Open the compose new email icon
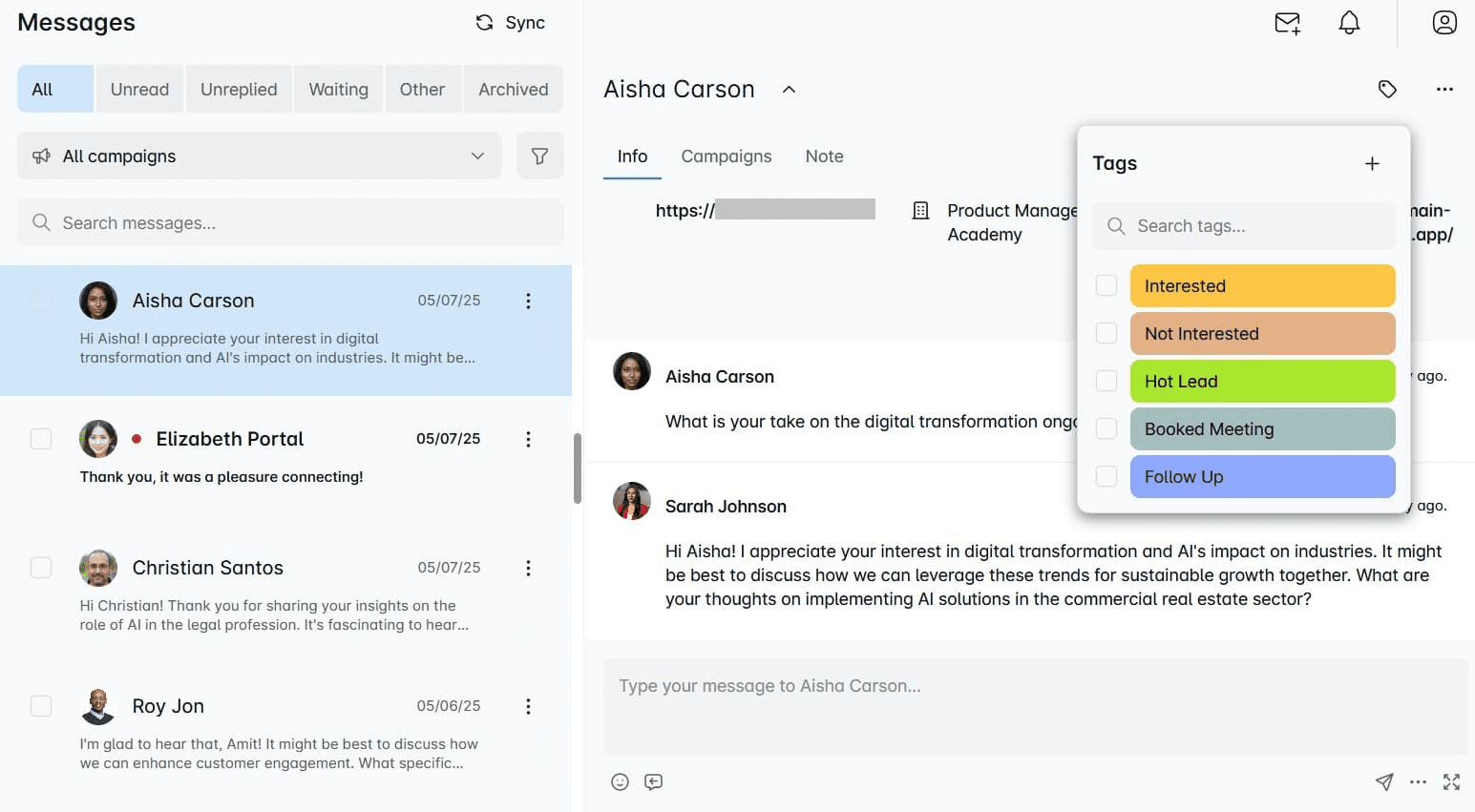Image resolution: width=1475 pixels, height=812 pixels. click(x=1287, y=22)
